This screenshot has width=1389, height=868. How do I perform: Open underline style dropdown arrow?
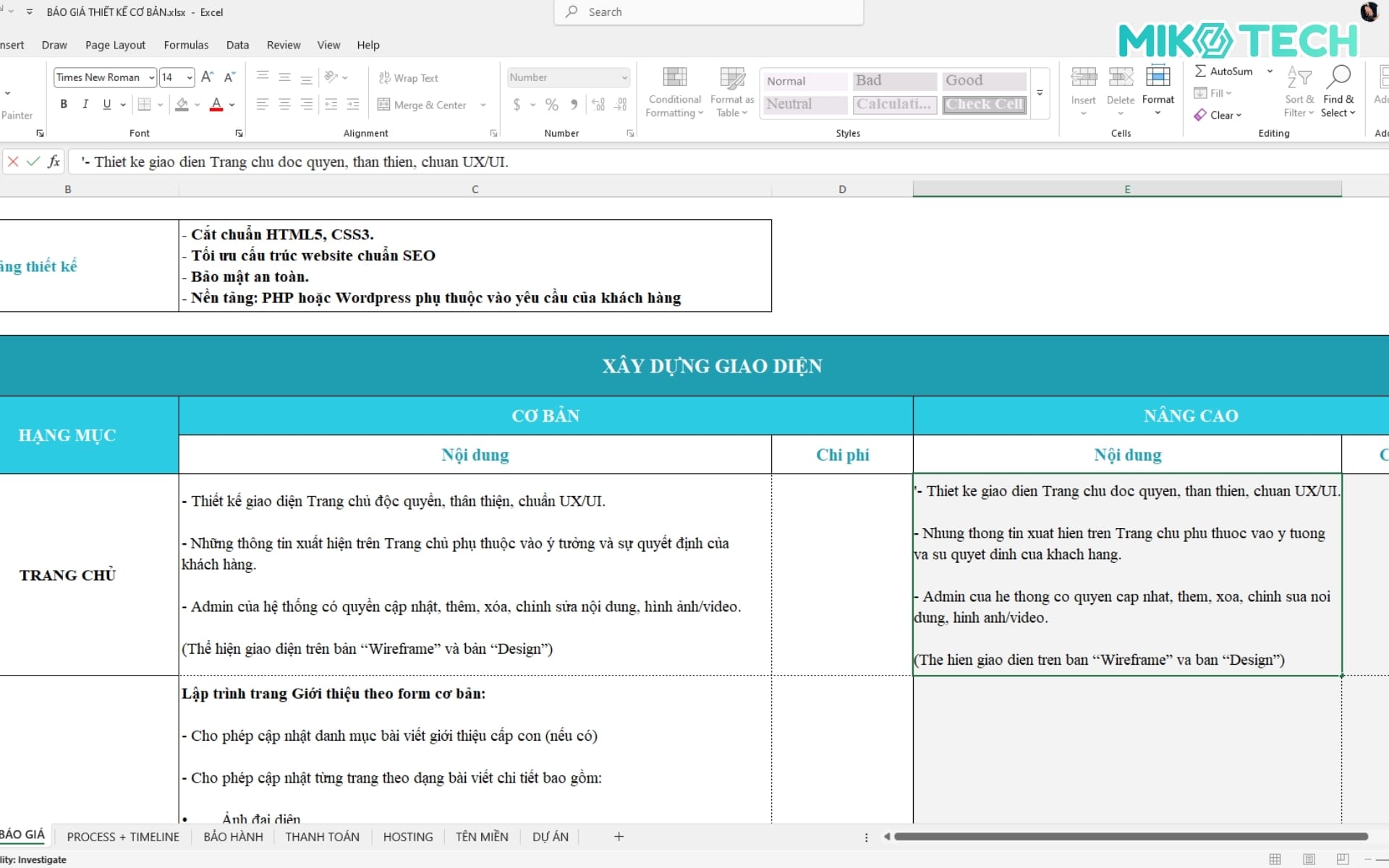pos(123,105)
